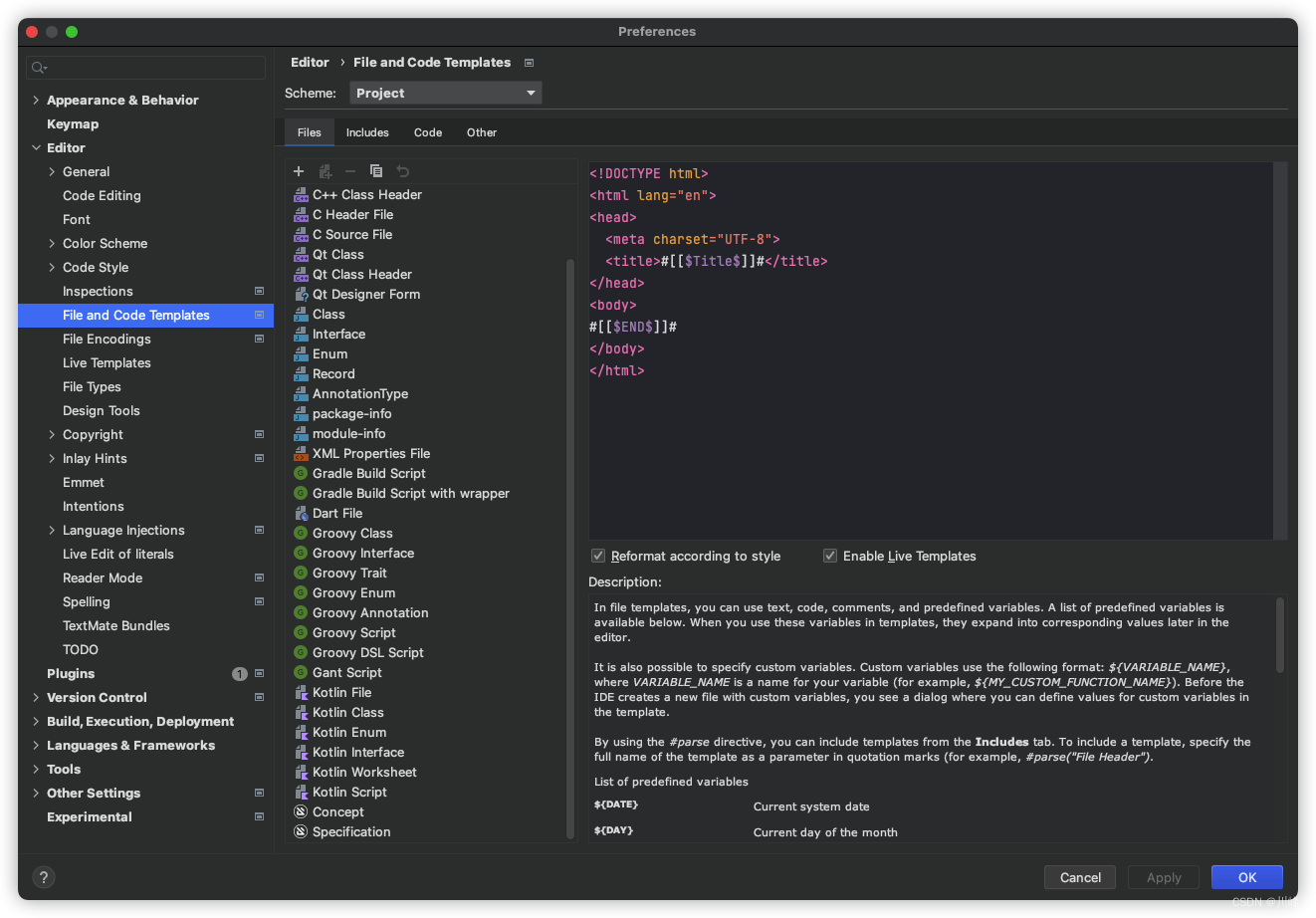Click the Gant Script icon

click(x=301, y=673)
